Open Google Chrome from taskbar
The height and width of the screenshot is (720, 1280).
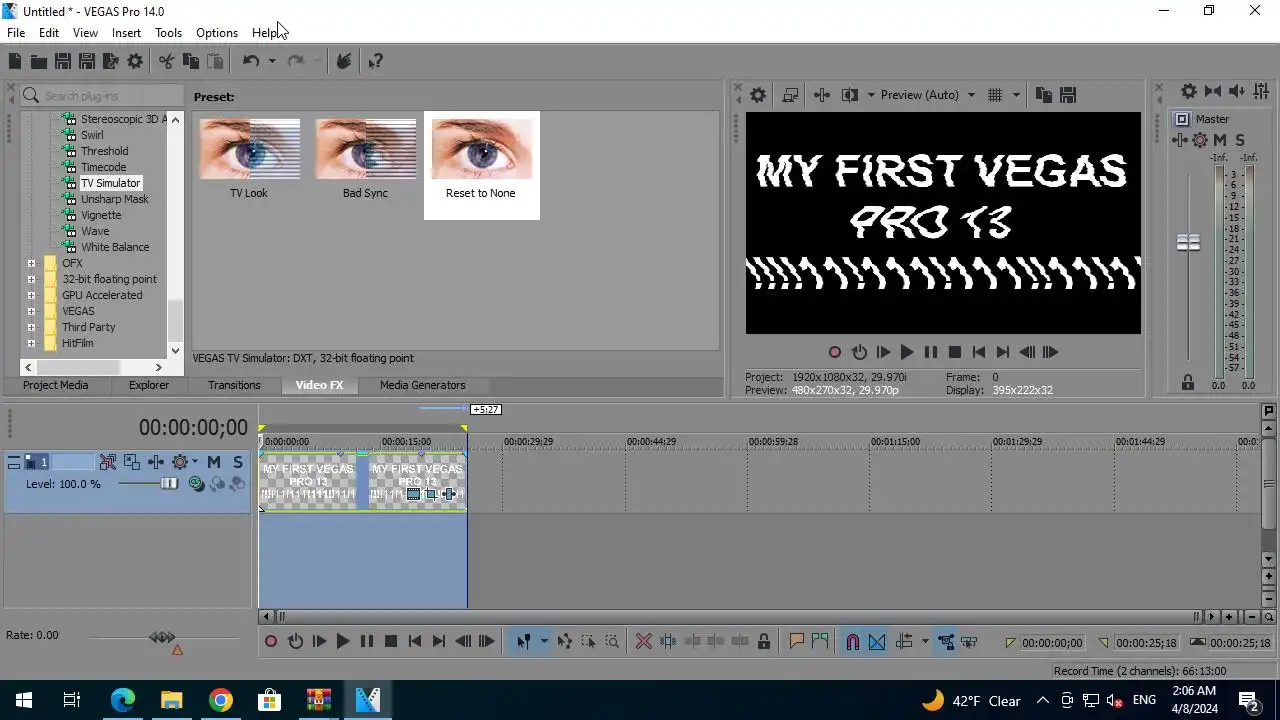point(221,700)
